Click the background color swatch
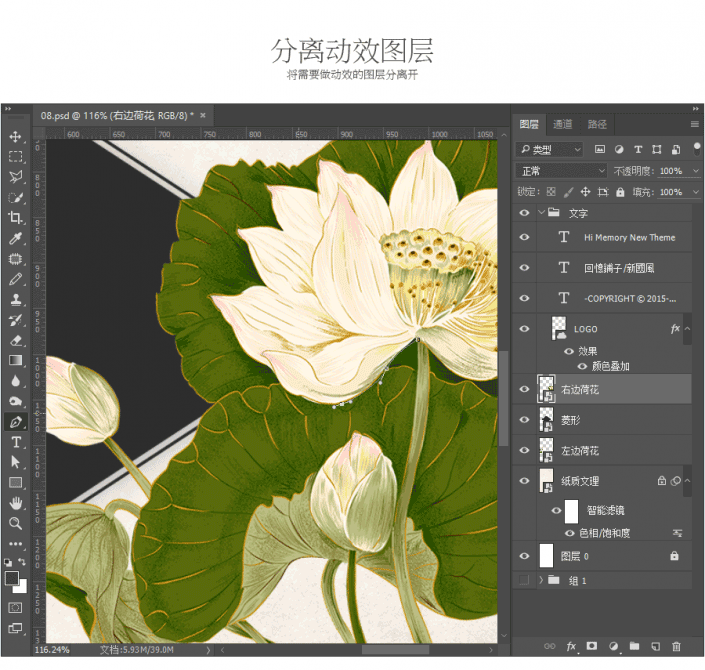Image resolution: width=705 pixels, height=670 pixels. click(22, 588)
